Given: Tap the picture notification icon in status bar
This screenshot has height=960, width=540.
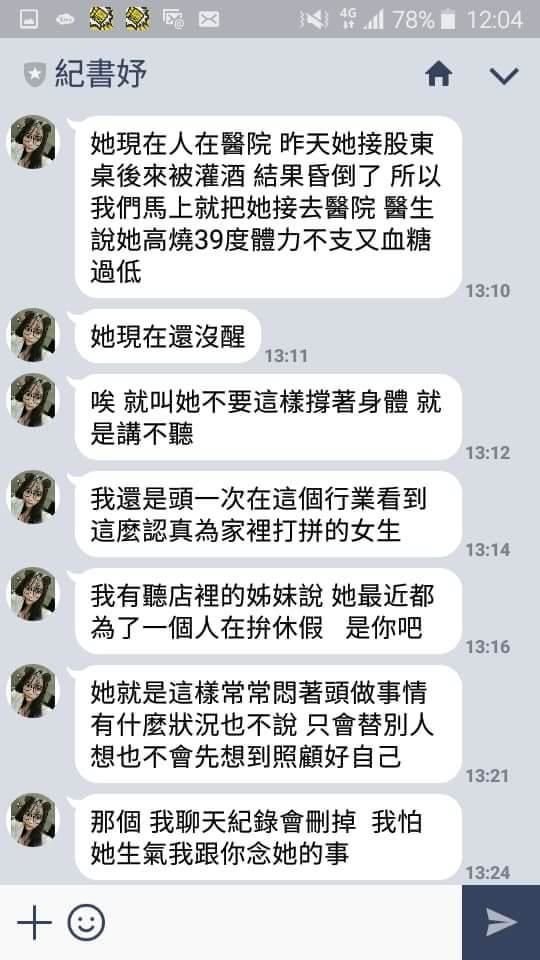Looking at the screenshot, I should (28, 20).
